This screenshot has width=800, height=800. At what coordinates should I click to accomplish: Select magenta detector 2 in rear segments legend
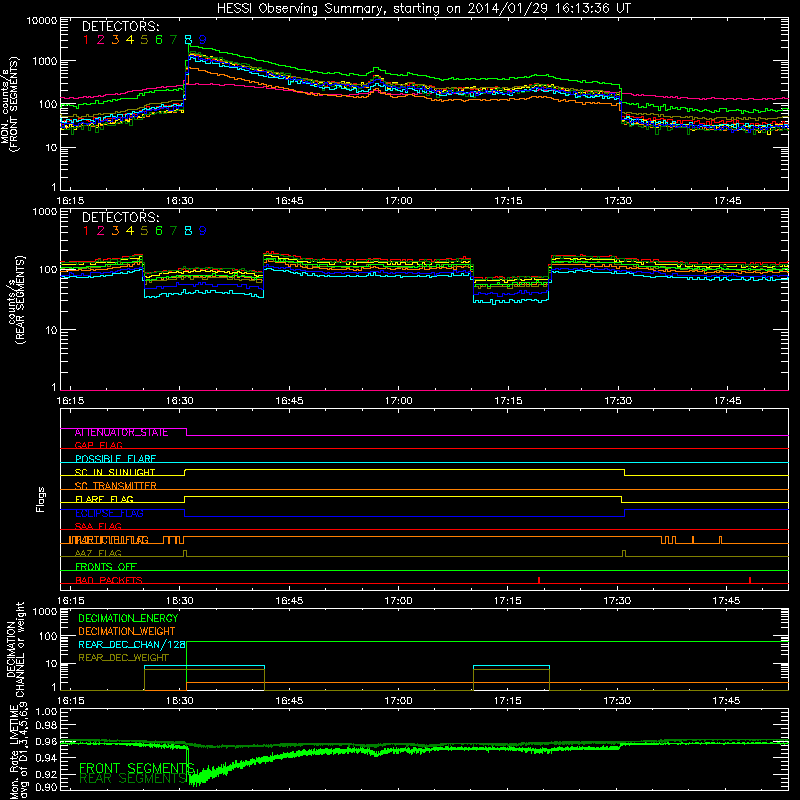click(x=101, y=231)
